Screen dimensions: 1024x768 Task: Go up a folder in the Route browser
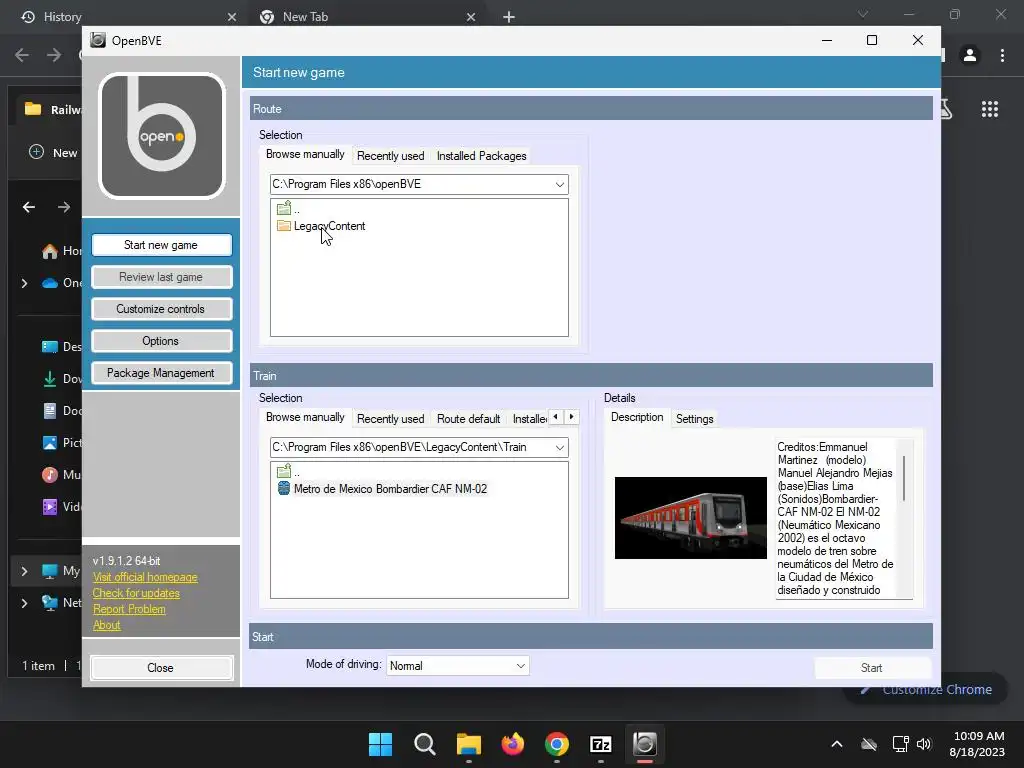[288, 209]
